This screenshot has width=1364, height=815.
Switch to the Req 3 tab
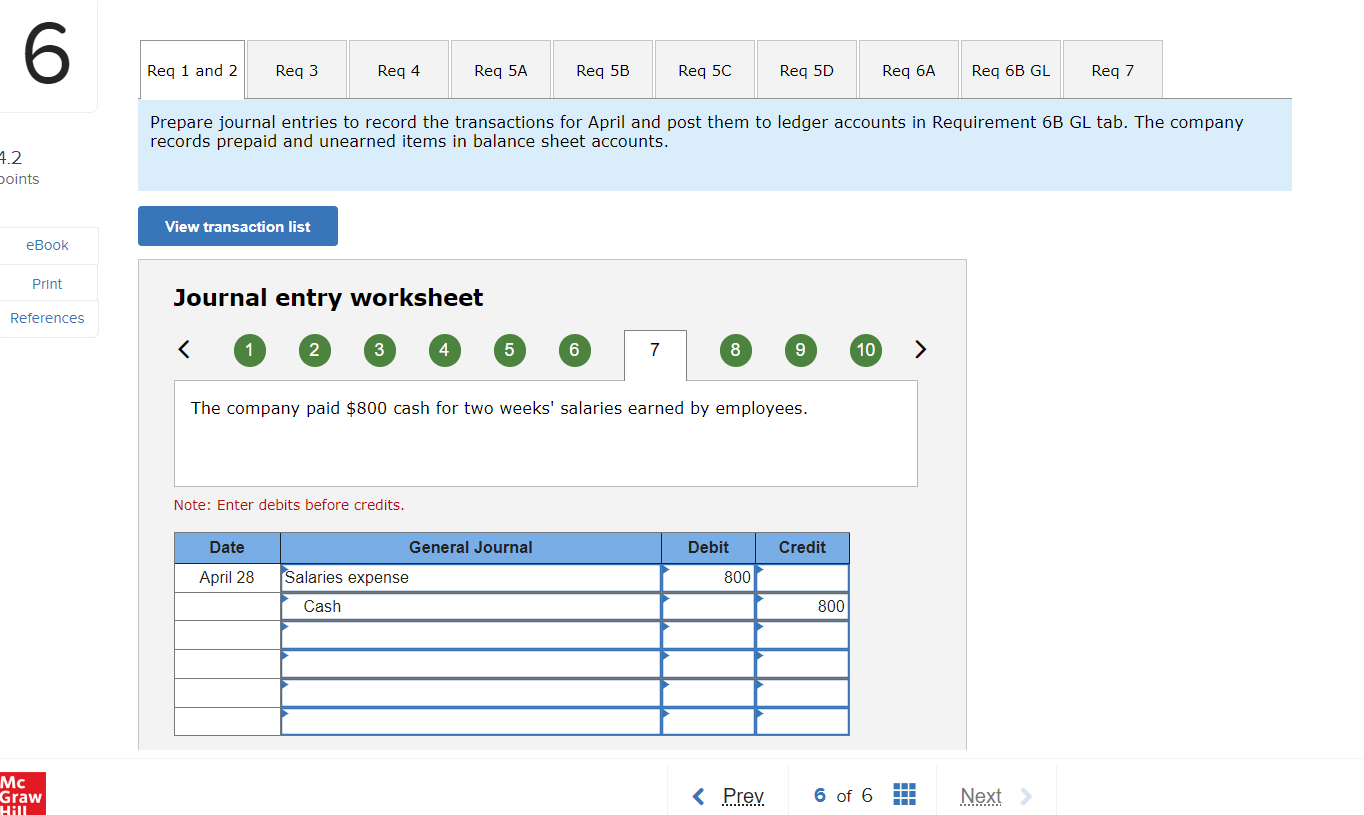(x=295, y=69)
